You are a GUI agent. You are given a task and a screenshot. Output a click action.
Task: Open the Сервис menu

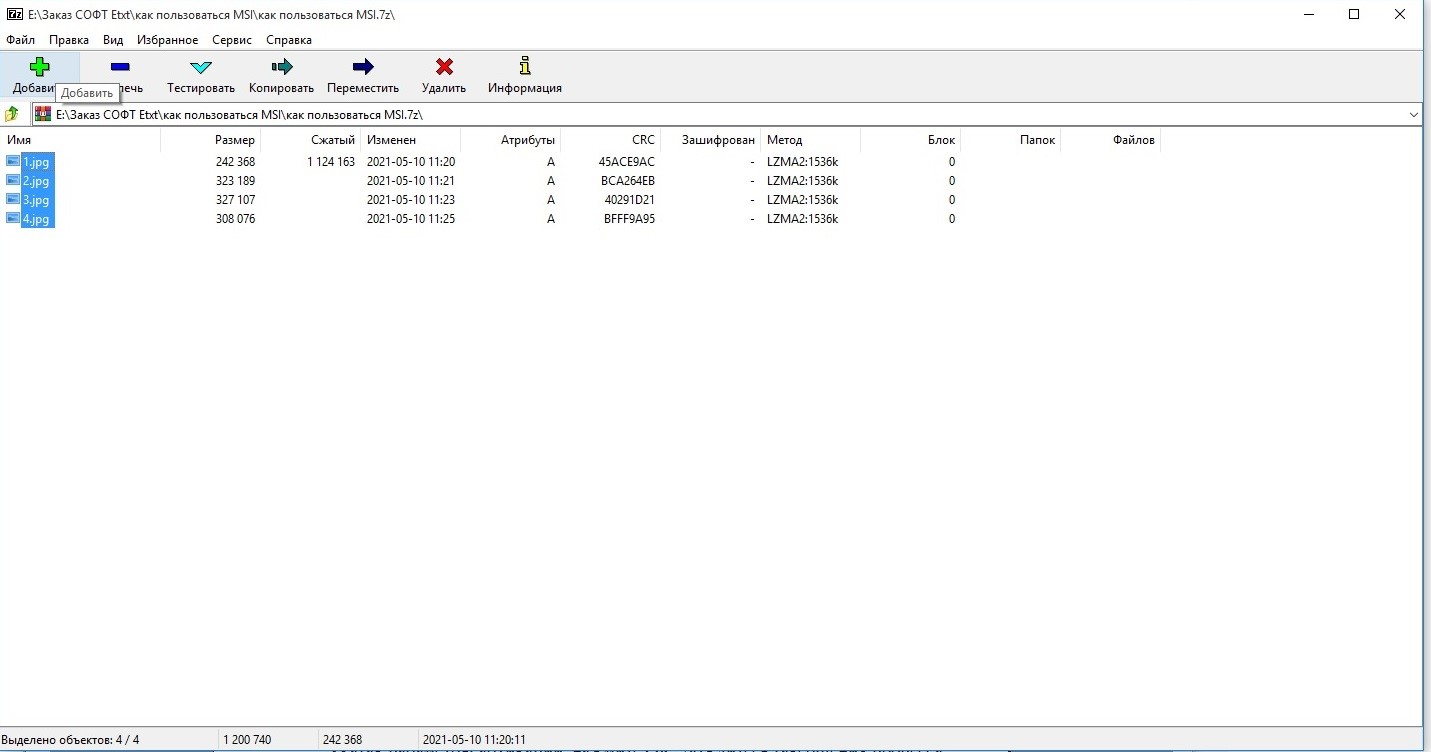[232, 40]
